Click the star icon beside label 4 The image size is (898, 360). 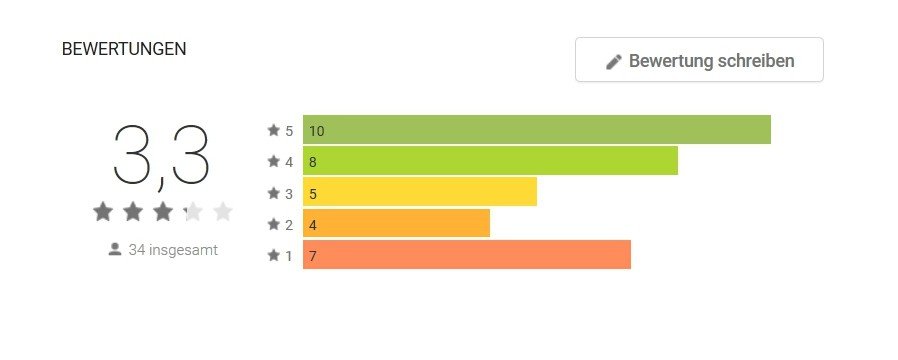pyautogui.click(x=274, y=161)
